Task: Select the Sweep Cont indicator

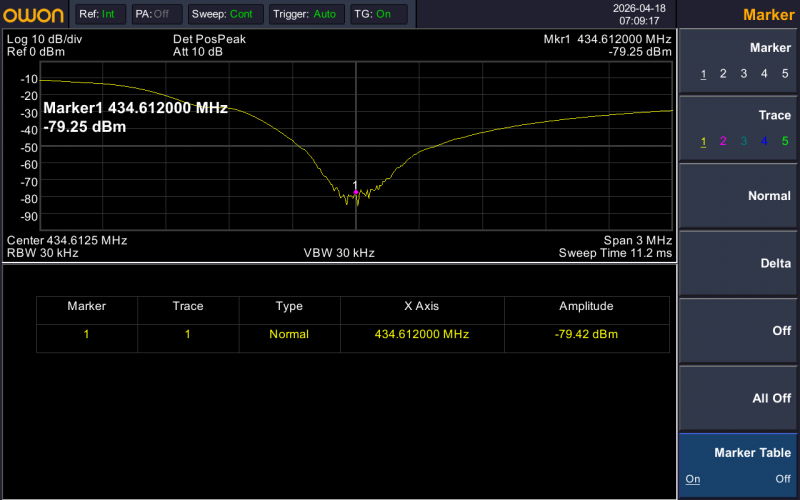Action: click(x=225, y=15)
